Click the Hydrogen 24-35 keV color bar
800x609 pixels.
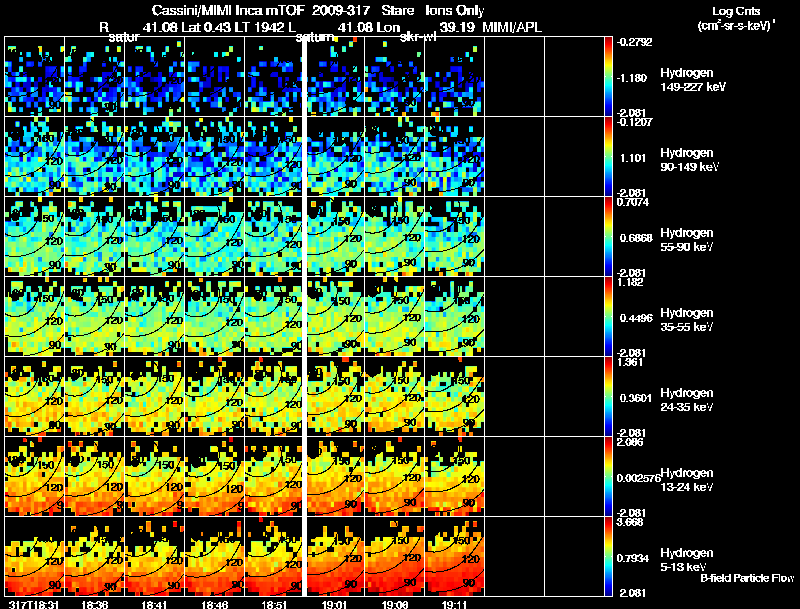[x=608, y=397]
